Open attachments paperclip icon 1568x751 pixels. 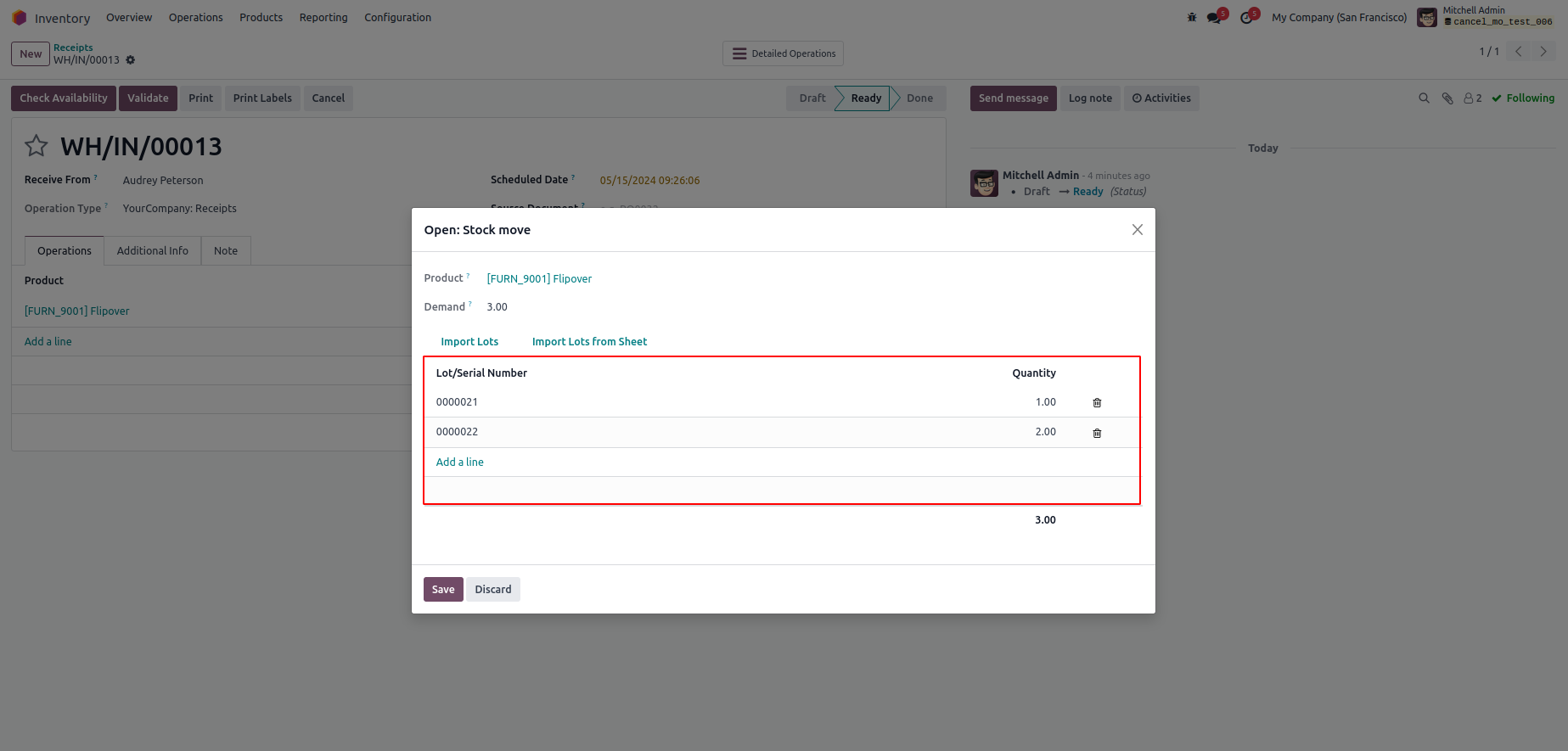[x=1447, y=98]
